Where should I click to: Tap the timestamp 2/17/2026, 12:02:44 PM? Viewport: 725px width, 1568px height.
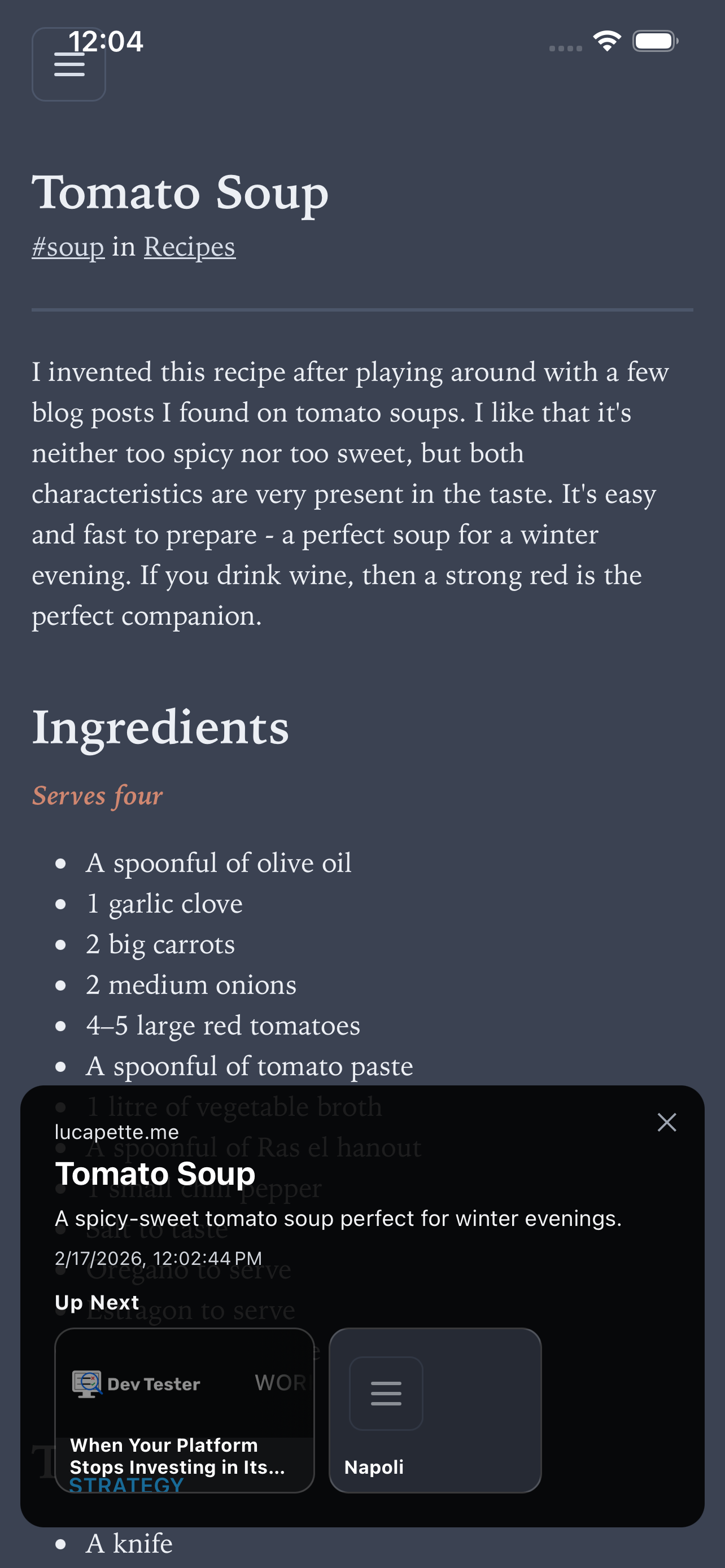pos(158,1258)
